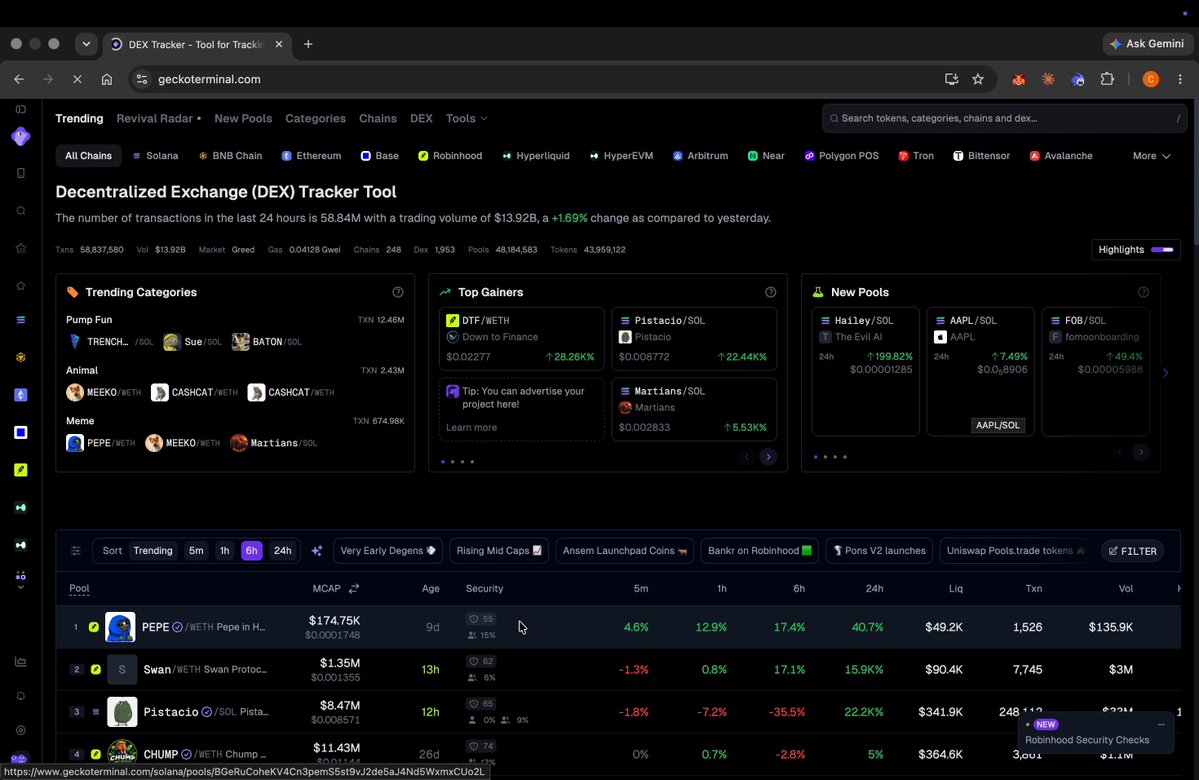Click Learn more advertising link
This screenshot has height=780, width=1199.
[x=471, y=427]
